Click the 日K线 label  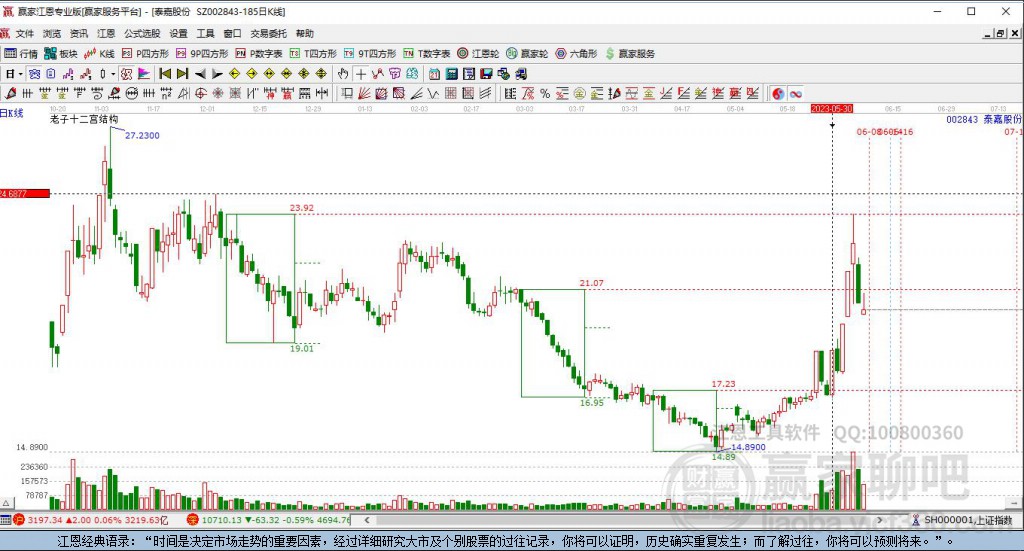click(12, 113)
